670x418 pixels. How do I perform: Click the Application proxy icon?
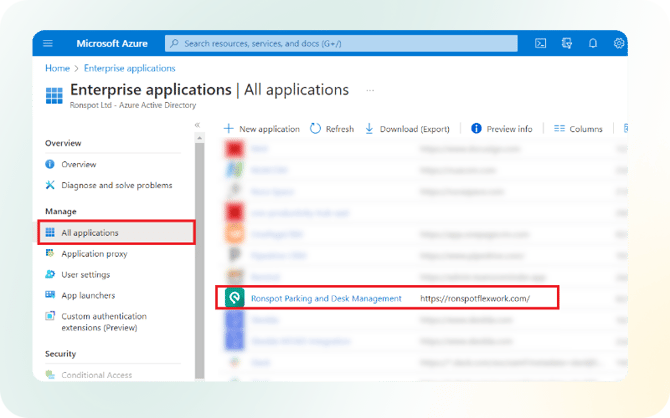tap(50, 253)
